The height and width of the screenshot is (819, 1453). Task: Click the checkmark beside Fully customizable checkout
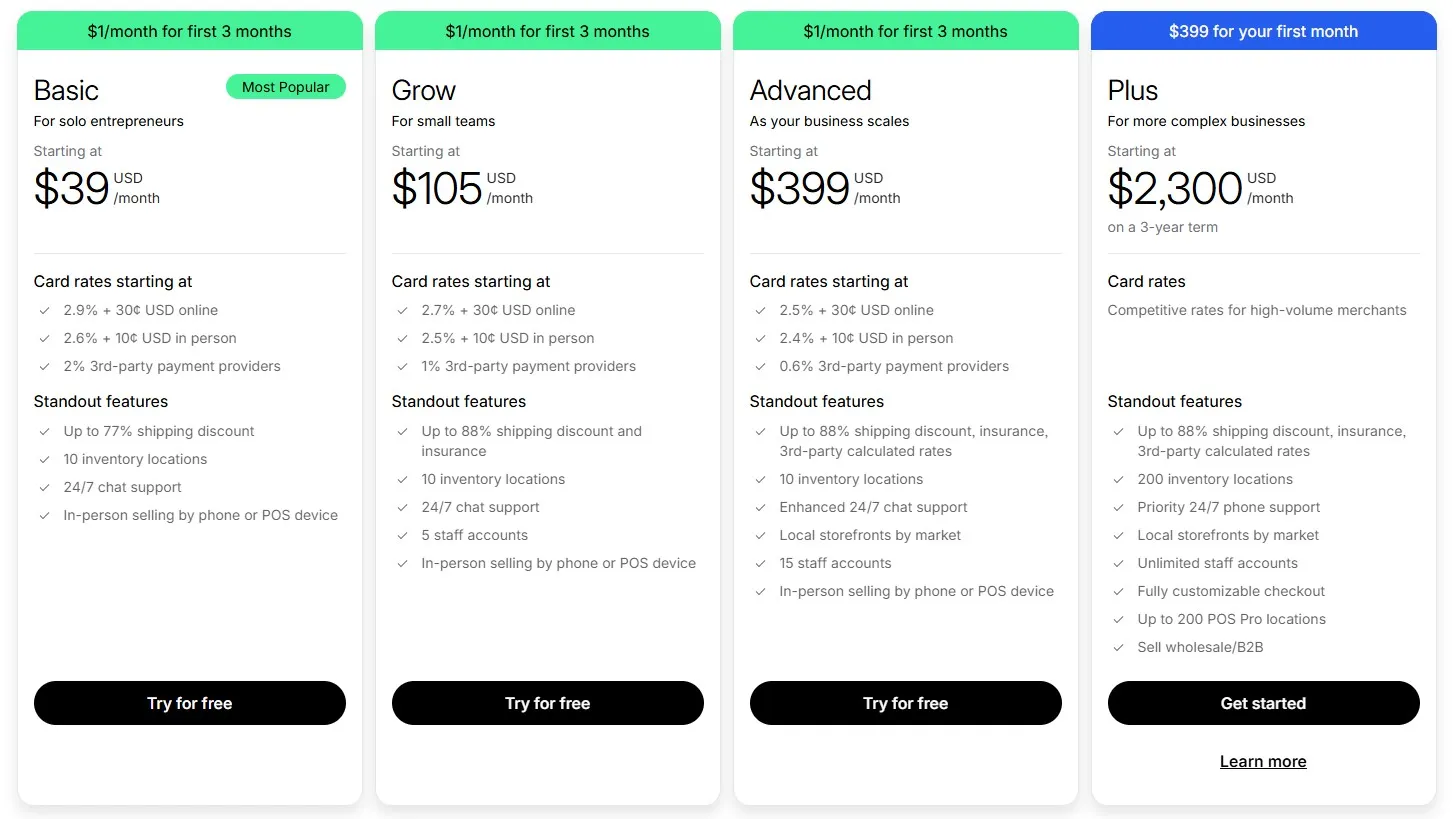click(x=1118, y=591)
